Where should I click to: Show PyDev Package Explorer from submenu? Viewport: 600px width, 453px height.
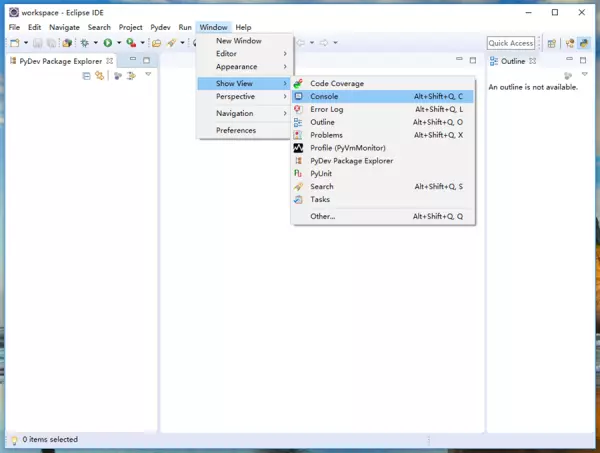tap(383, 161)
